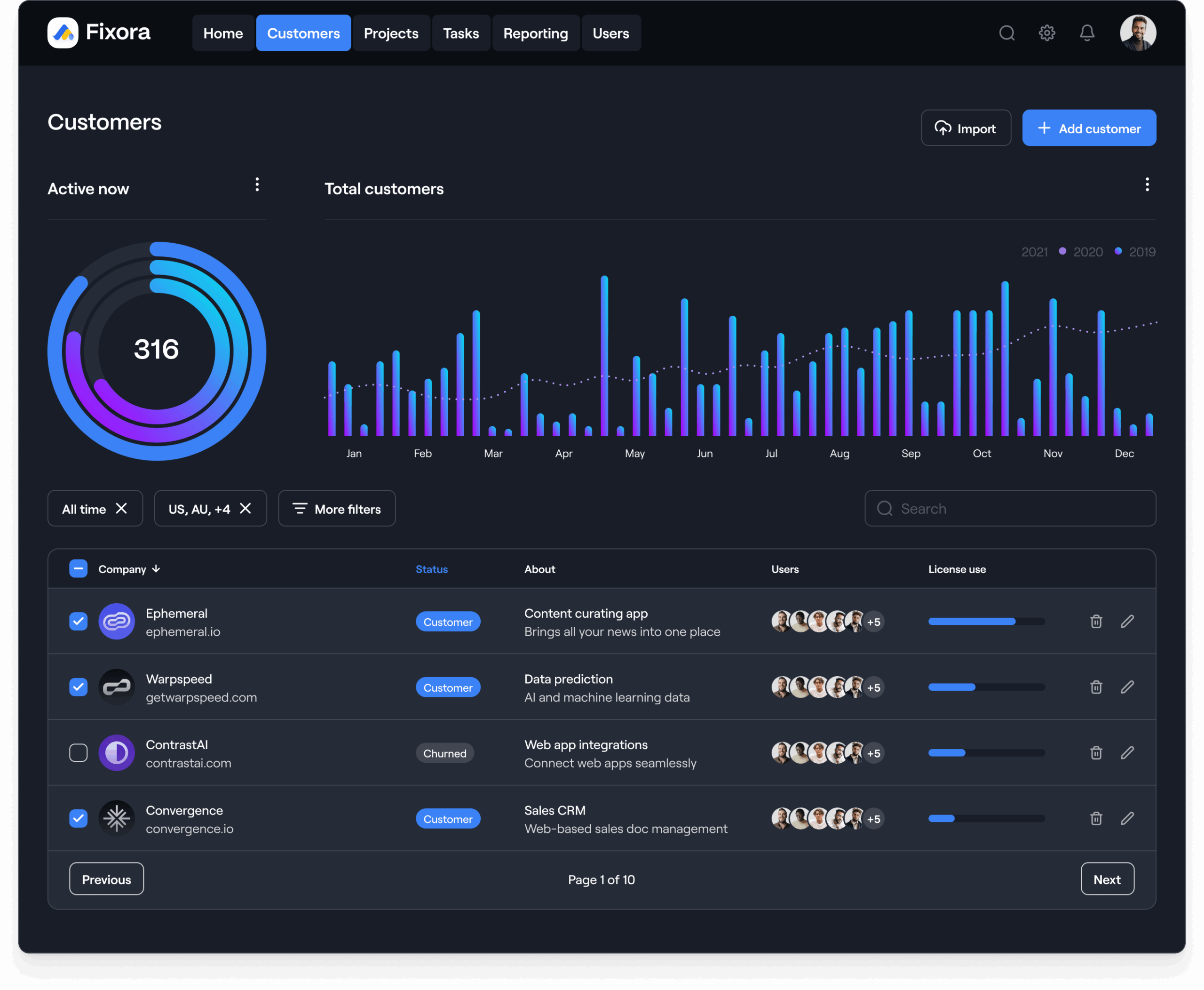Viewport: 1204px width, 990px height.
Task: Remove the All time filter X
Action: [x=121, y=508]
